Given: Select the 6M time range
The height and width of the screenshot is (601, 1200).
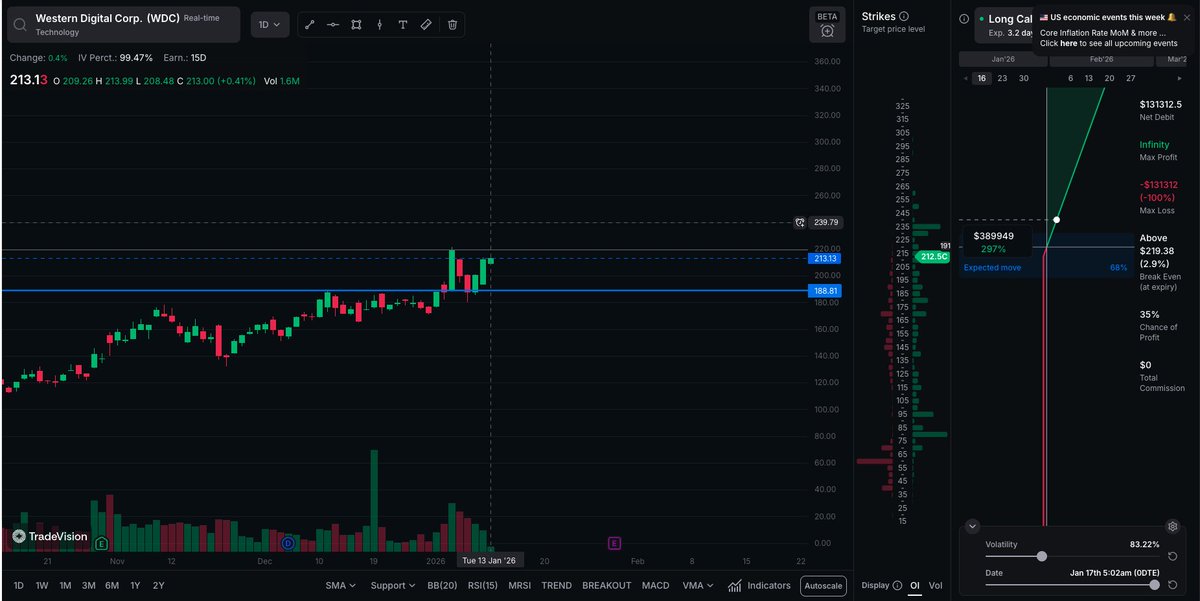Looking at the screenshot, I should point(112,585).
